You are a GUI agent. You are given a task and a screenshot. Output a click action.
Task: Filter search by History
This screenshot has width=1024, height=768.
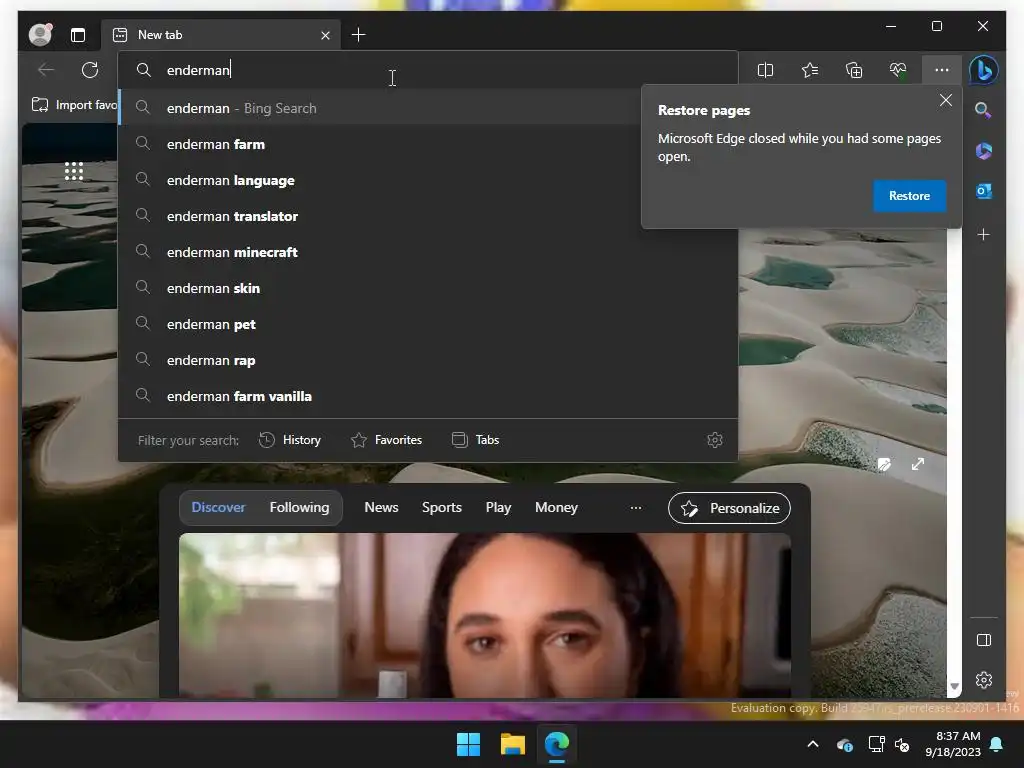290,440
